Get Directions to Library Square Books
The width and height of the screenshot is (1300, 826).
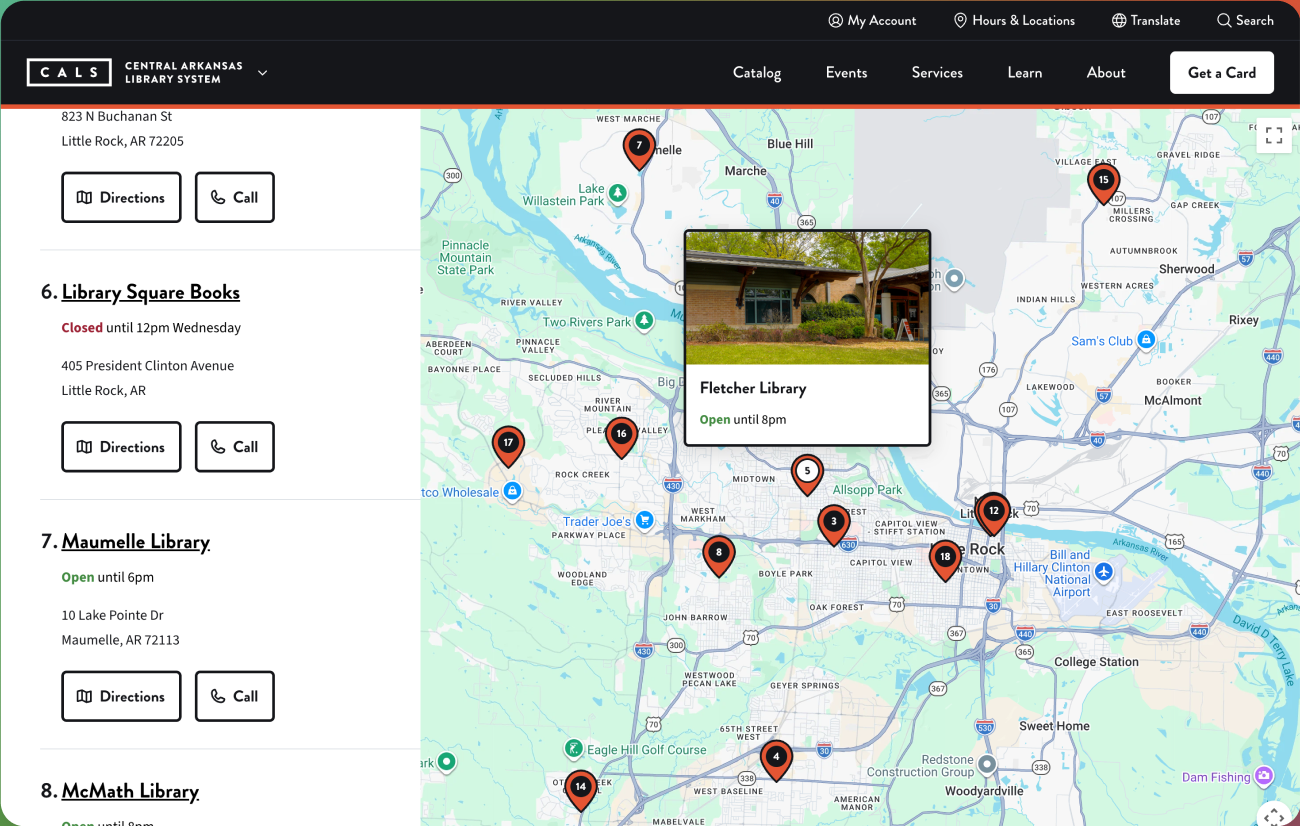[121, 447]
